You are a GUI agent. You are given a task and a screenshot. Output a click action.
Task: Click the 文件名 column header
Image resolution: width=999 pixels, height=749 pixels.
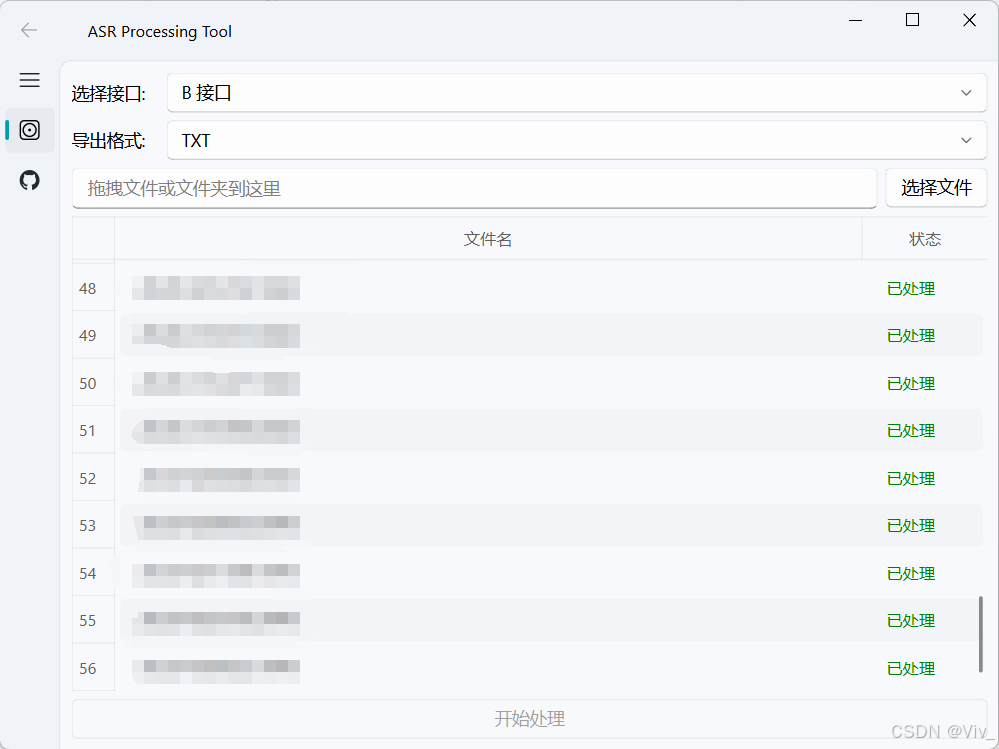pos(488,239)
